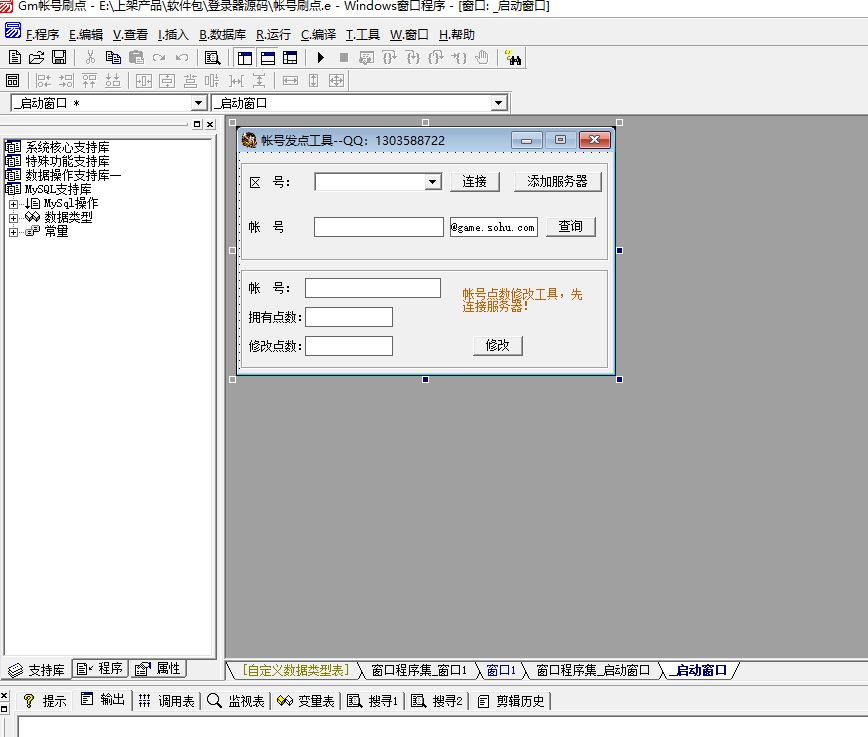Open the 编译 menu
The height and width of the screenshot is (737, 868).
pos(318,34)
